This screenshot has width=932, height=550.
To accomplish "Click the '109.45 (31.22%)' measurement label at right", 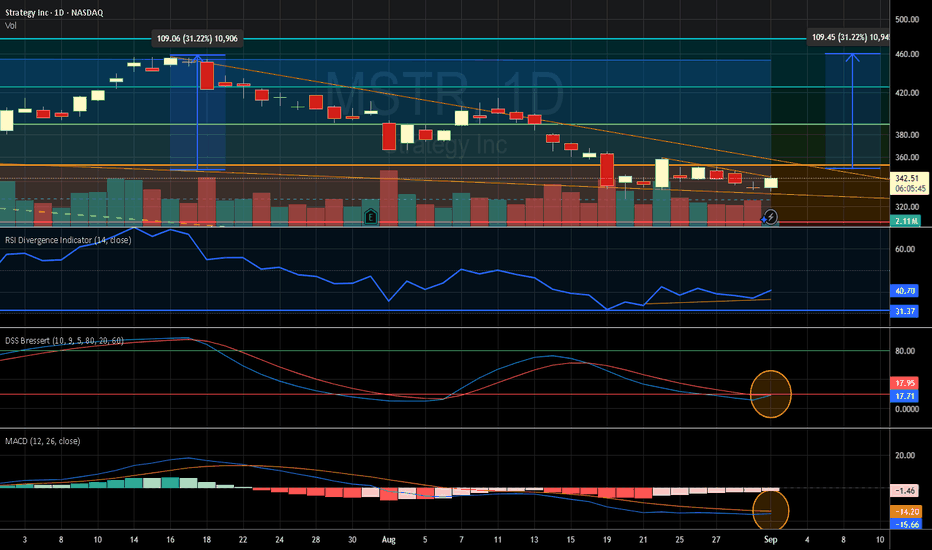I will click(x=849, y=37).
